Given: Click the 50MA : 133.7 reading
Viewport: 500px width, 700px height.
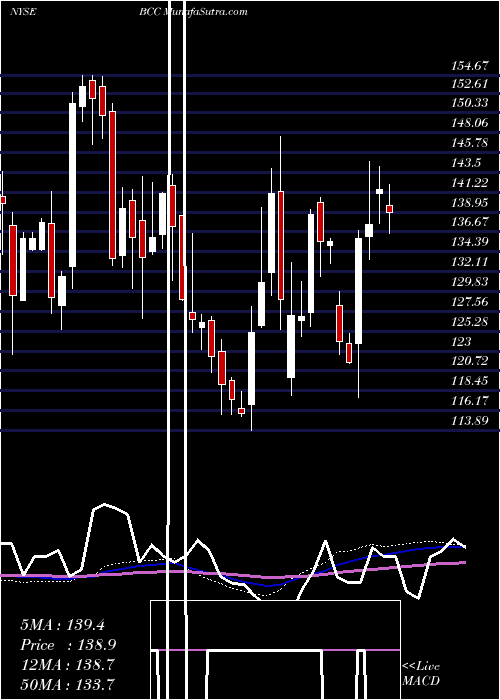Looking at the screenshot, I should [68, 685].
